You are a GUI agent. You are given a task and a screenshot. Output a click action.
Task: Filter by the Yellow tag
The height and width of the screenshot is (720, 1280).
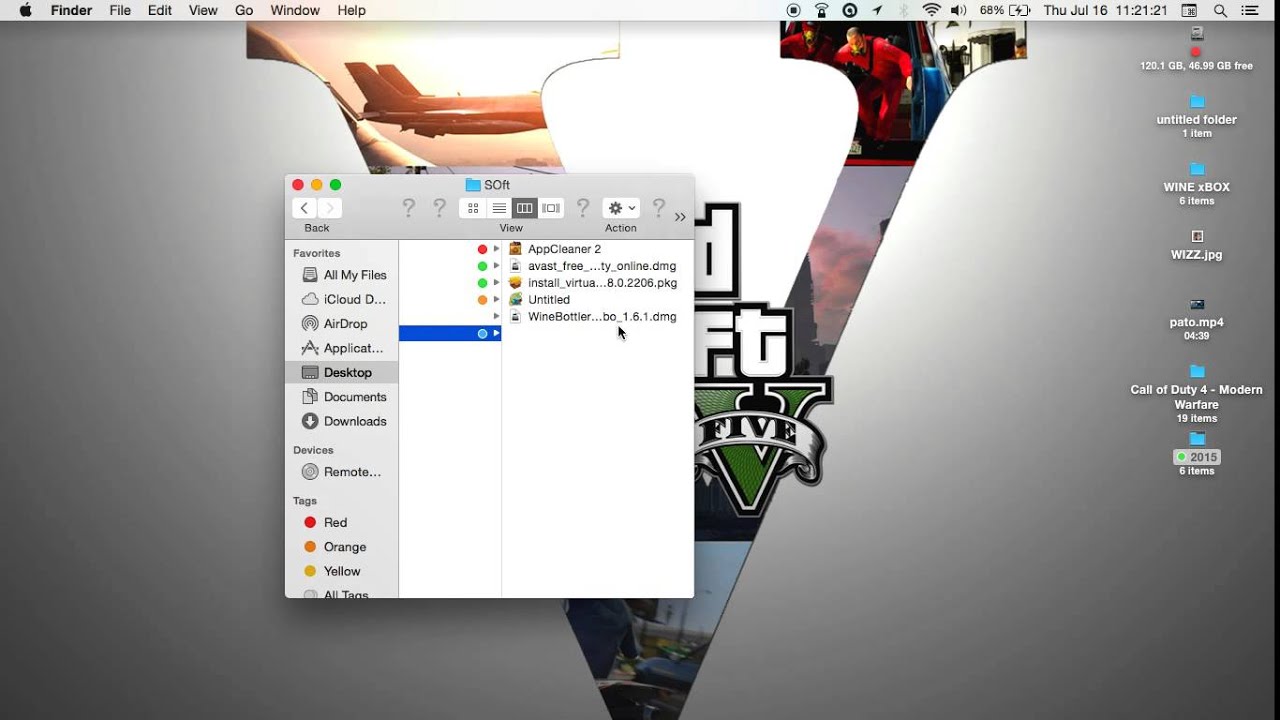342,571
